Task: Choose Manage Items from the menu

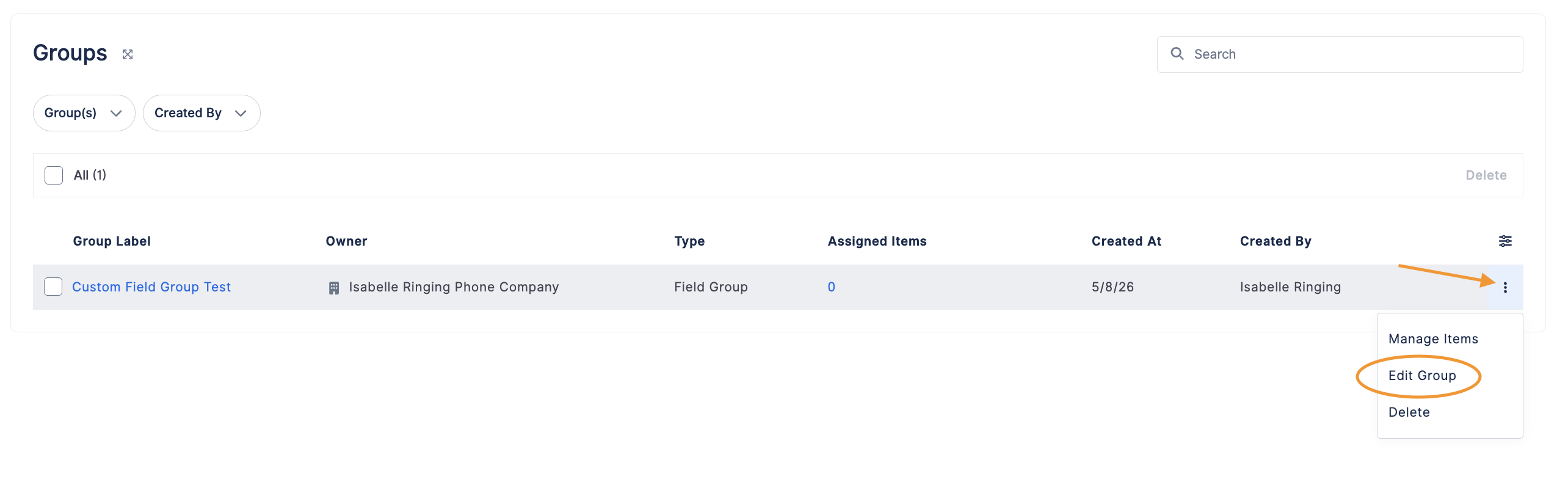Action: point(1433,339)
